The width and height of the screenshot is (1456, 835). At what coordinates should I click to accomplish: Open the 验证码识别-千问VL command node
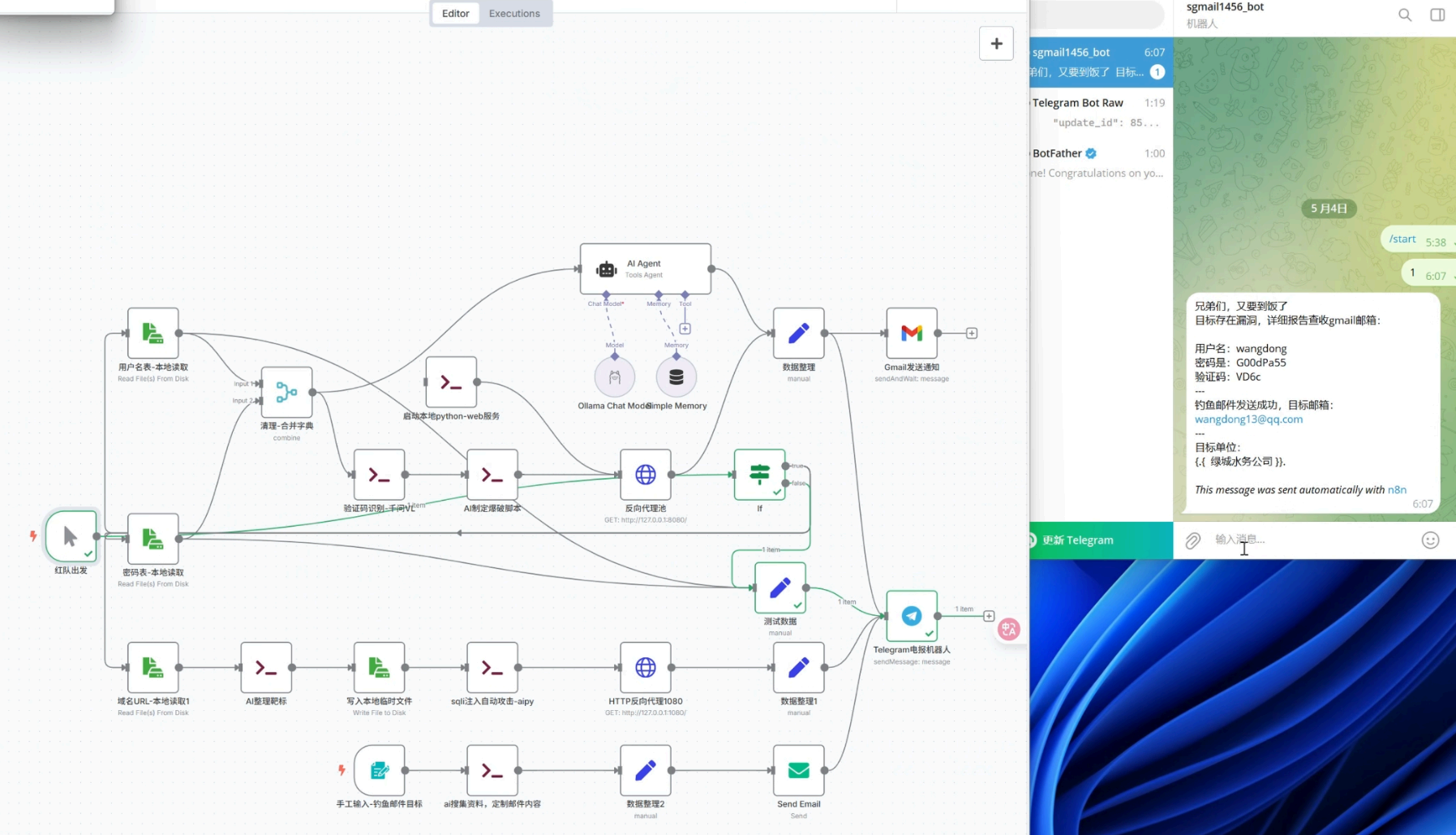tap(379, 475)
